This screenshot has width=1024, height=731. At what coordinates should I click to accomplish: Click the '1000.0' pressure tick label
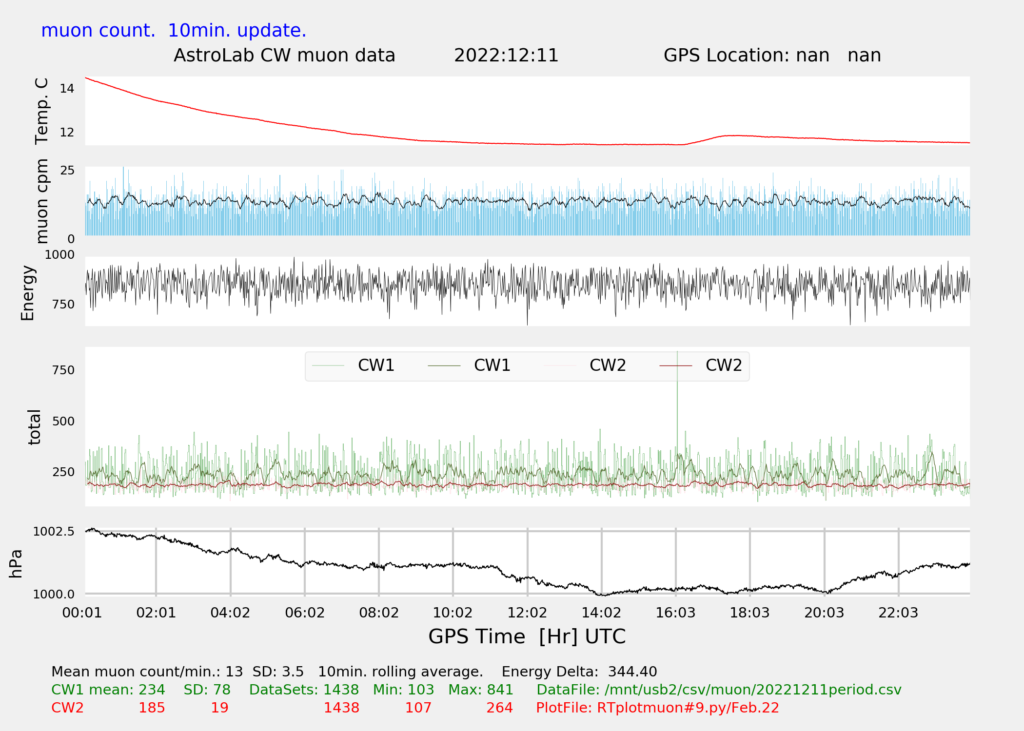point(54,594)
